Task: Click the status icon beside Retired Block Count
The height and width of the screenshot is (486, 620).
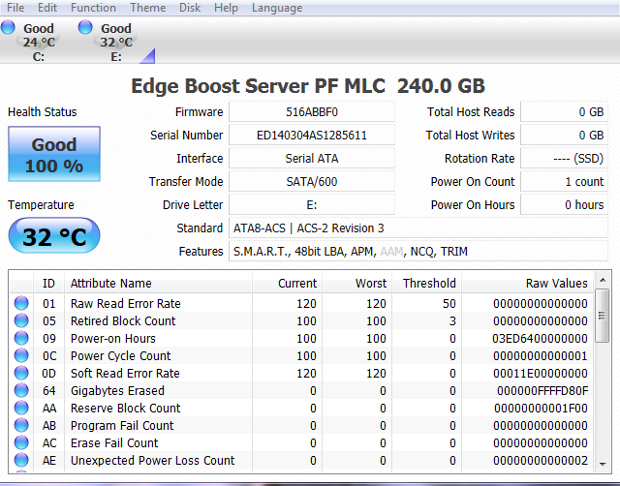Action: click(21, 321)
